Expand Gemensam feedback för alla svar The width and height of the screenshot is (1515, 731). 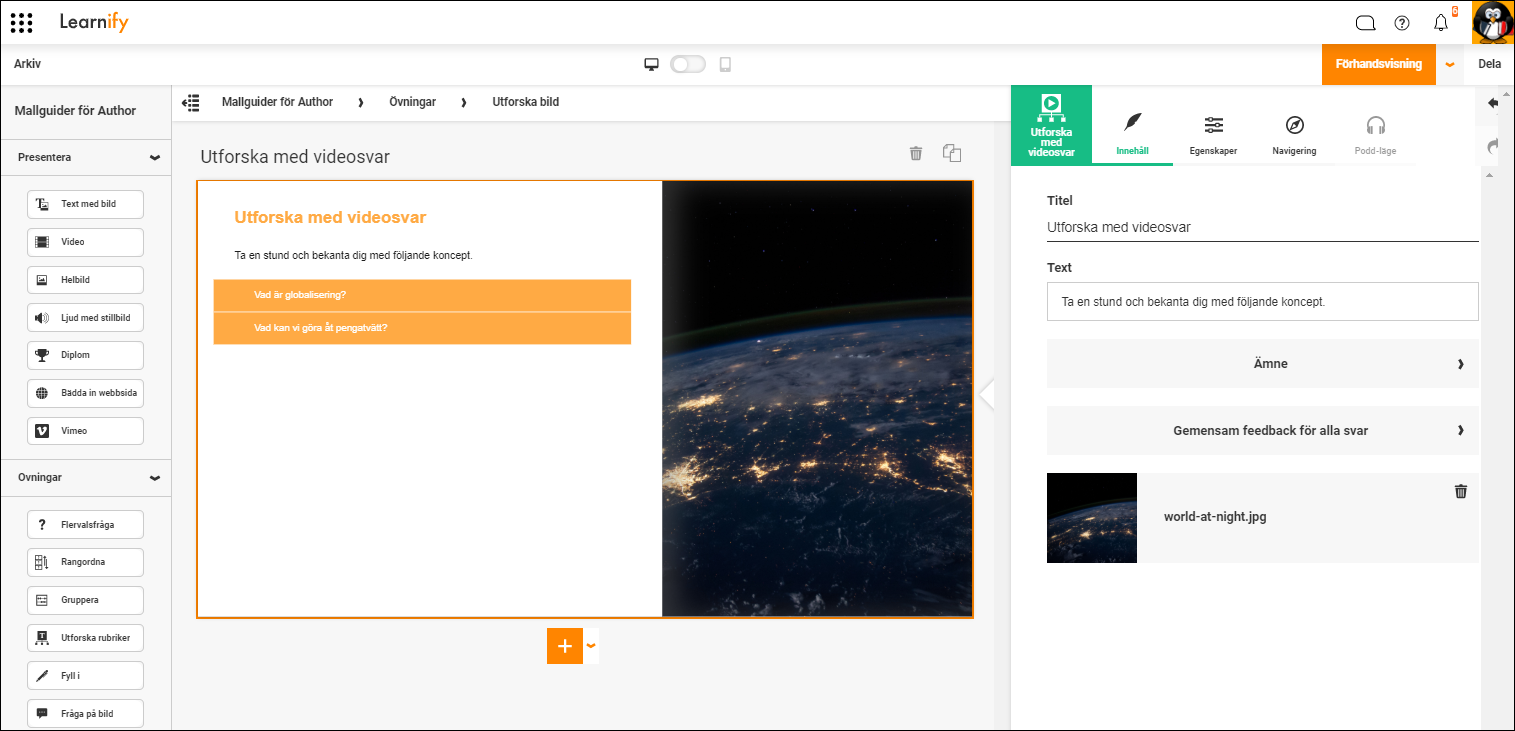click(x=1262, y=431)
